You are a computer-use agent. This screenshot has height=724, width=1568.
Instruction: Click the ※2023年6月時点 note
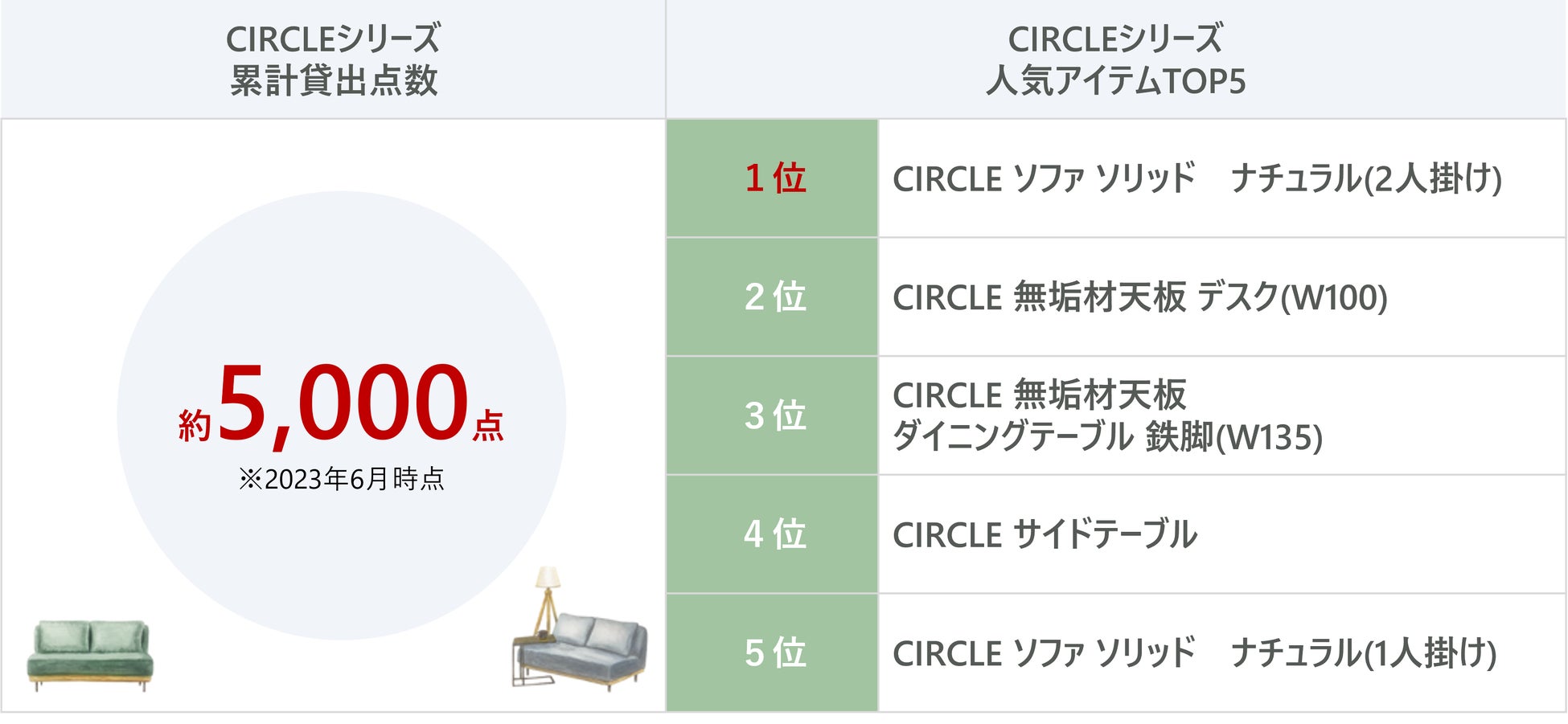(x=342, y=479)
